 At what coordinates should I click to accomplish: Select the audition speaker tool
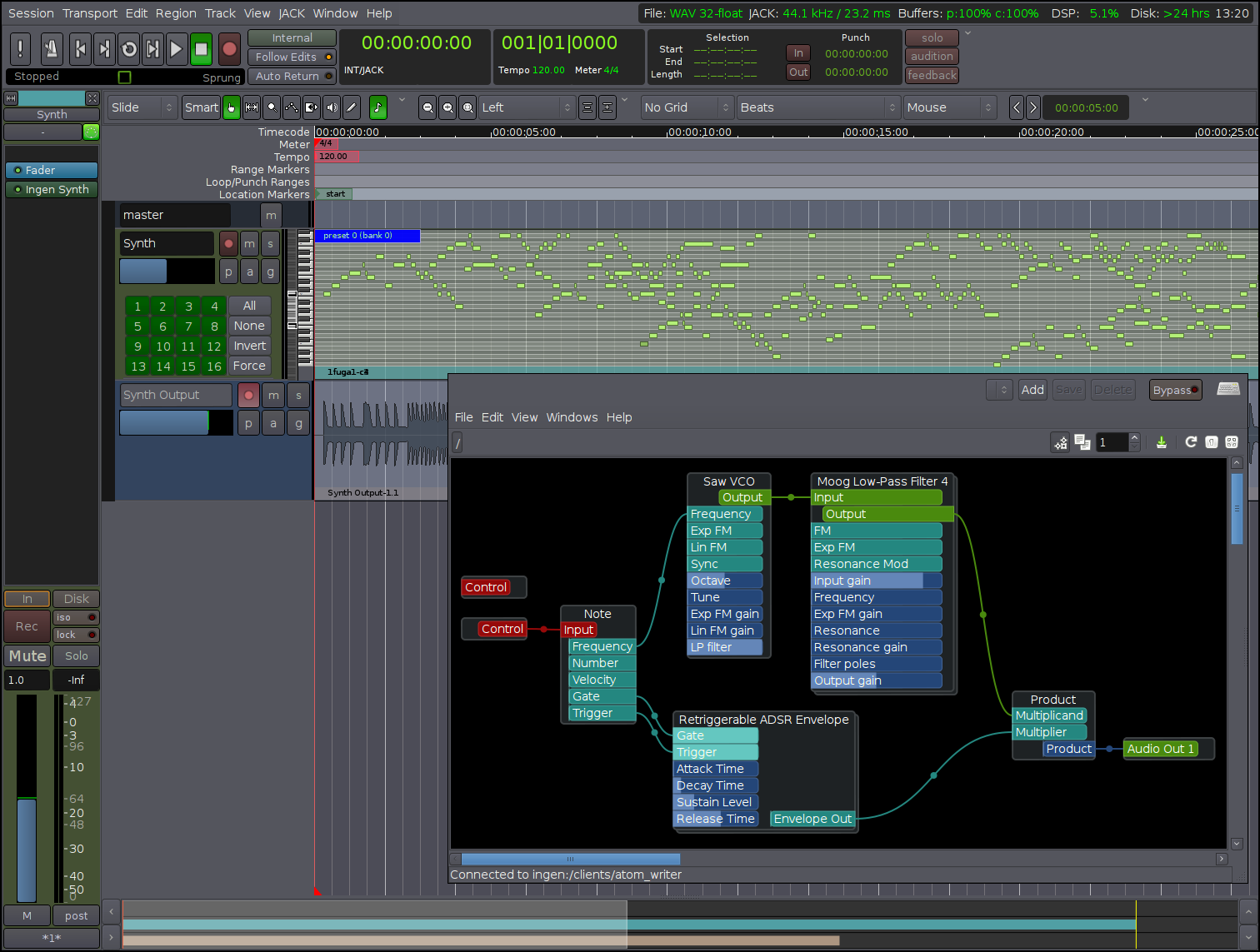(x=332, y=107)
